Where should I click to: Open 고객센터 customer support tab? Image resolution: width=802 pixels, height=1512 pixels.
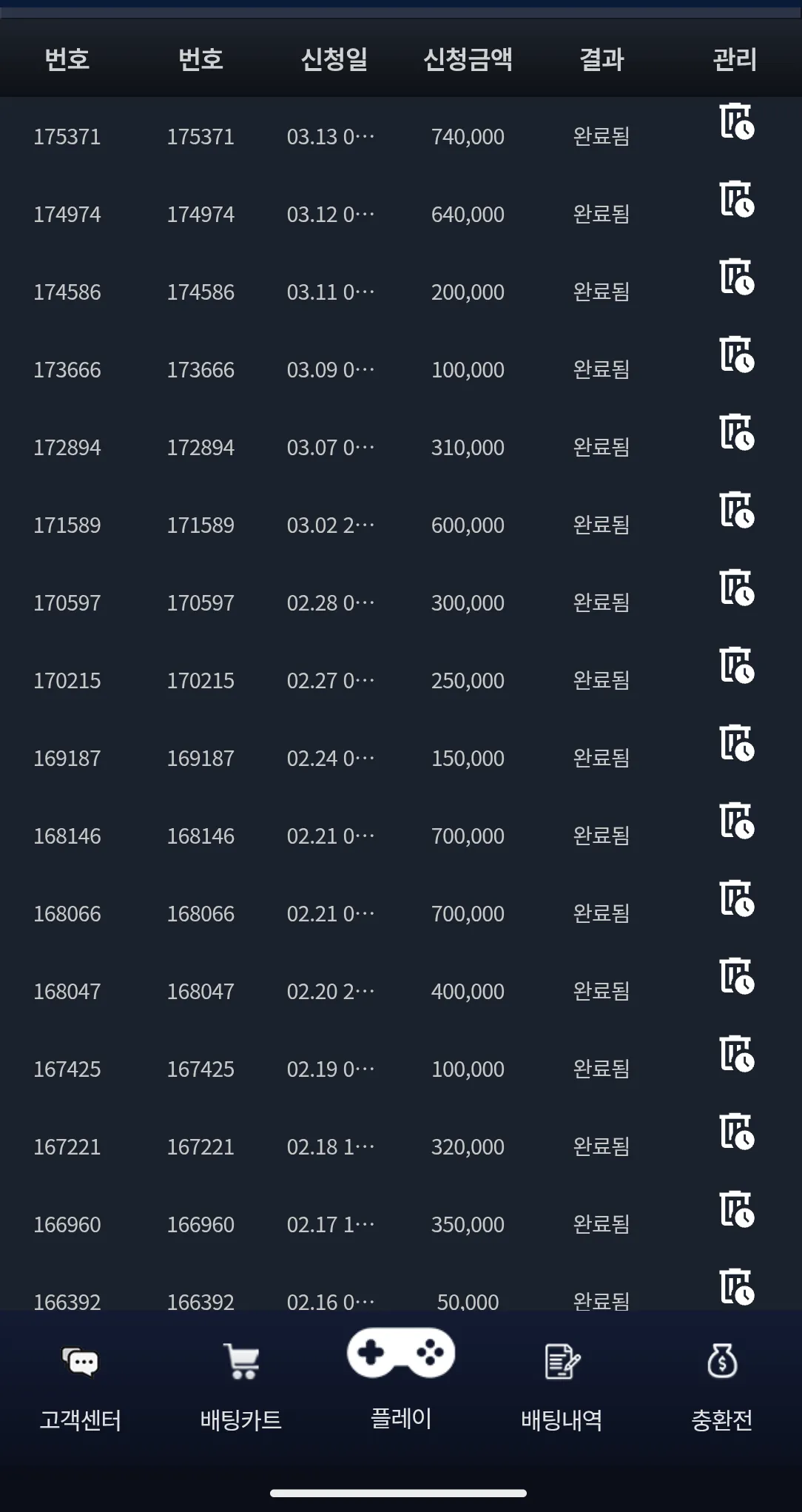pyautogui.click(x=80, y=1389)
